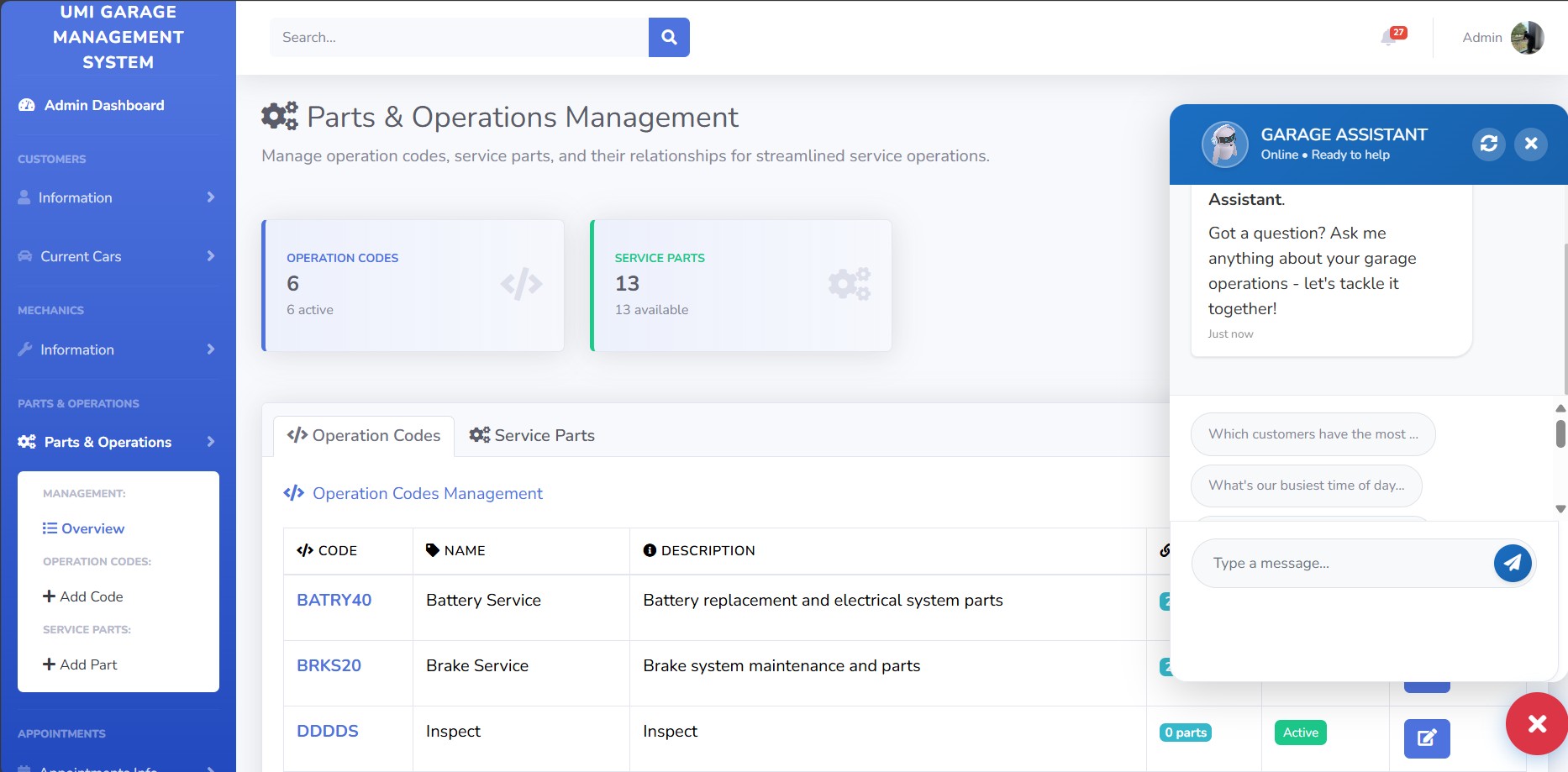Click the Active status badge
The width and height of the screenshot is (1568, 772).
click(1300, 733)
